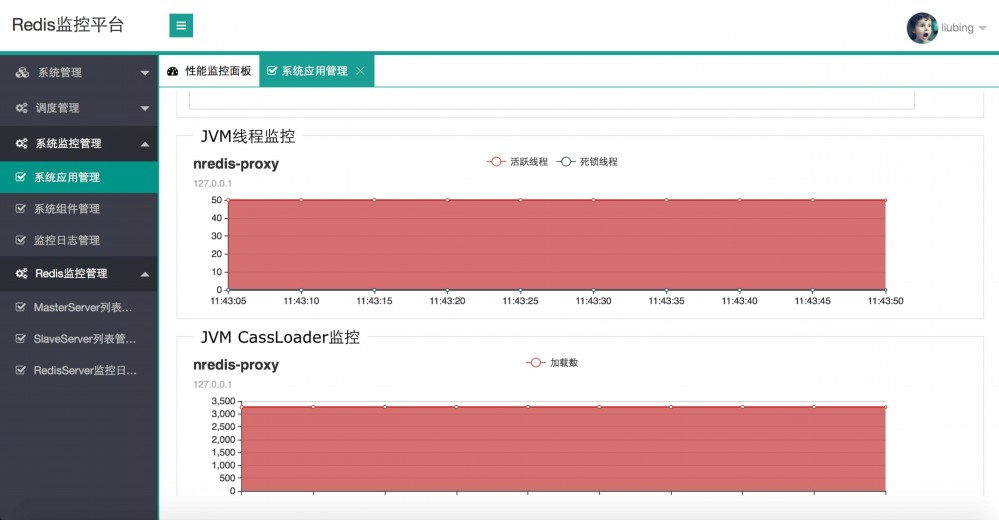
Task: Open MasterServer列表 sidebar item
Action: click(79, 307)
